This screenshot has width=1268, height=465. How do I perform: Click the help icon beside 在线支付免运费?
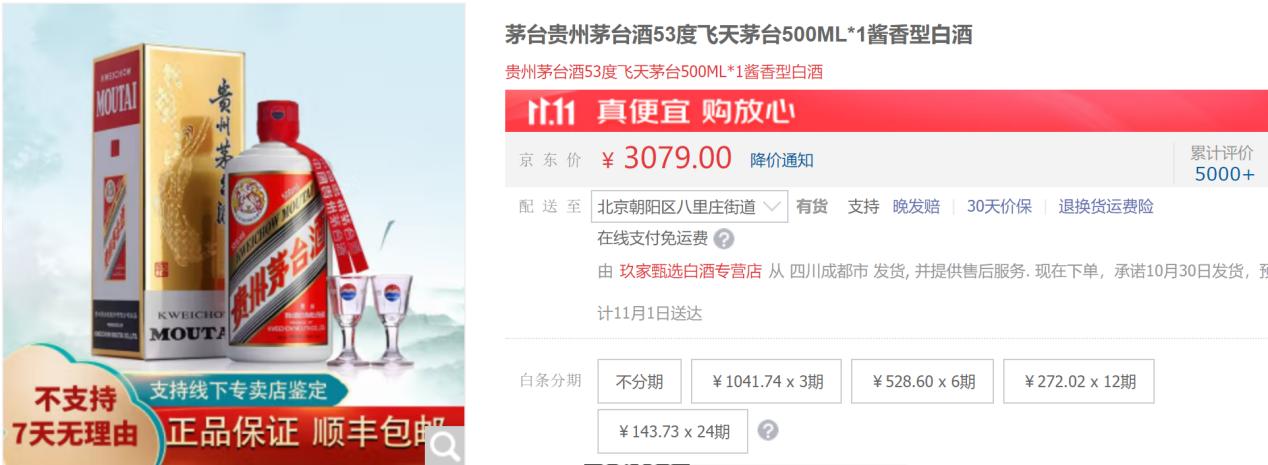point(725,239)
